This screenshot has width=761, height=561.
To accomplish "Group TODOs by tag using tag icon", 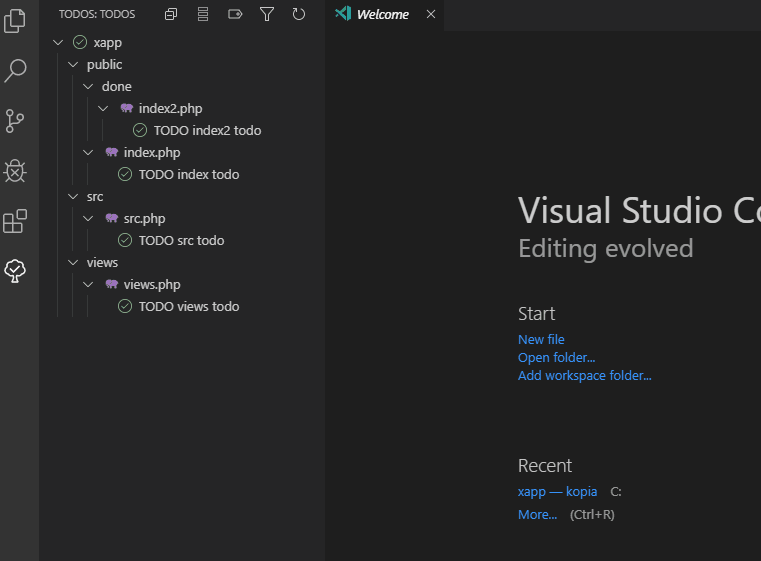I will [235, 15].
